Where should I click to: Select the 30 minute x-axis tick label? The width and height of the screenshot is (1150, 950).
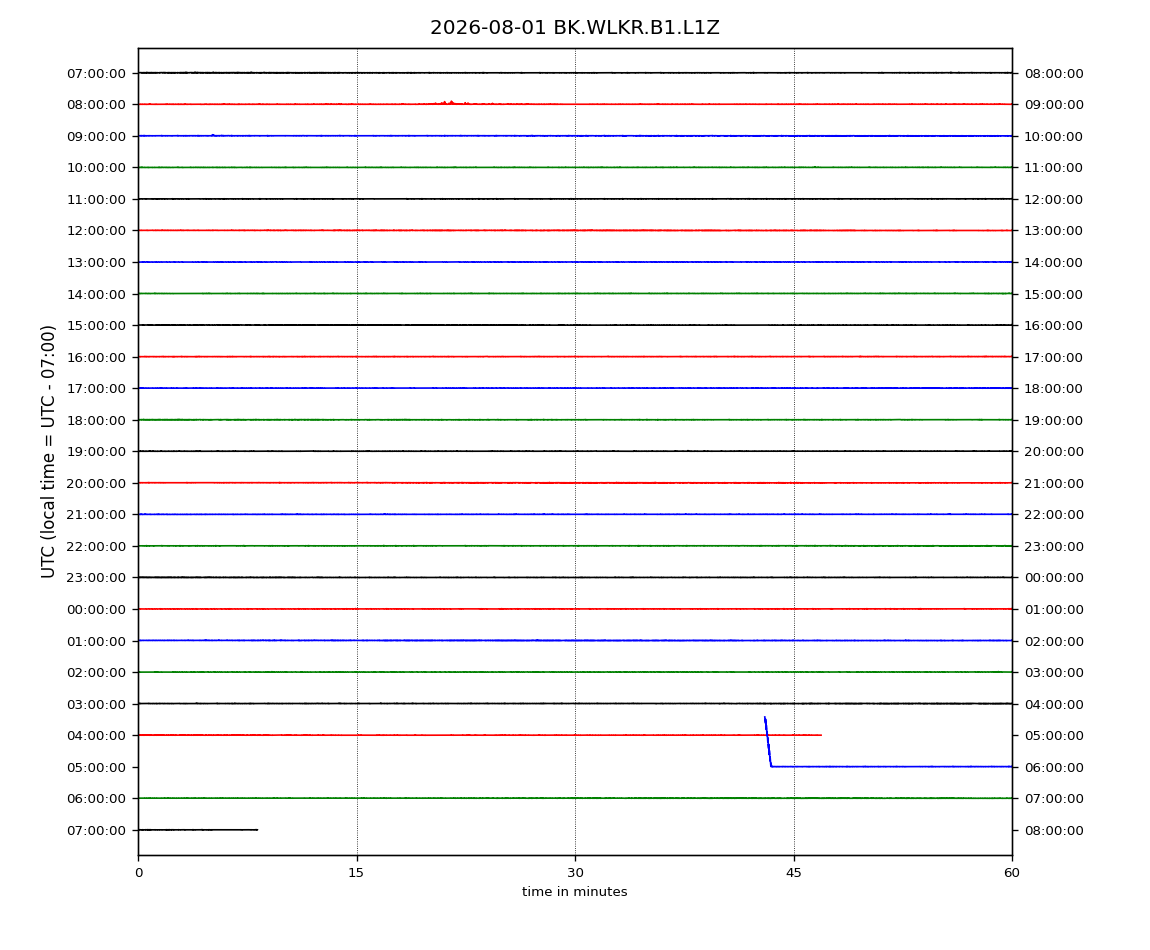click(x=575, y=872)
